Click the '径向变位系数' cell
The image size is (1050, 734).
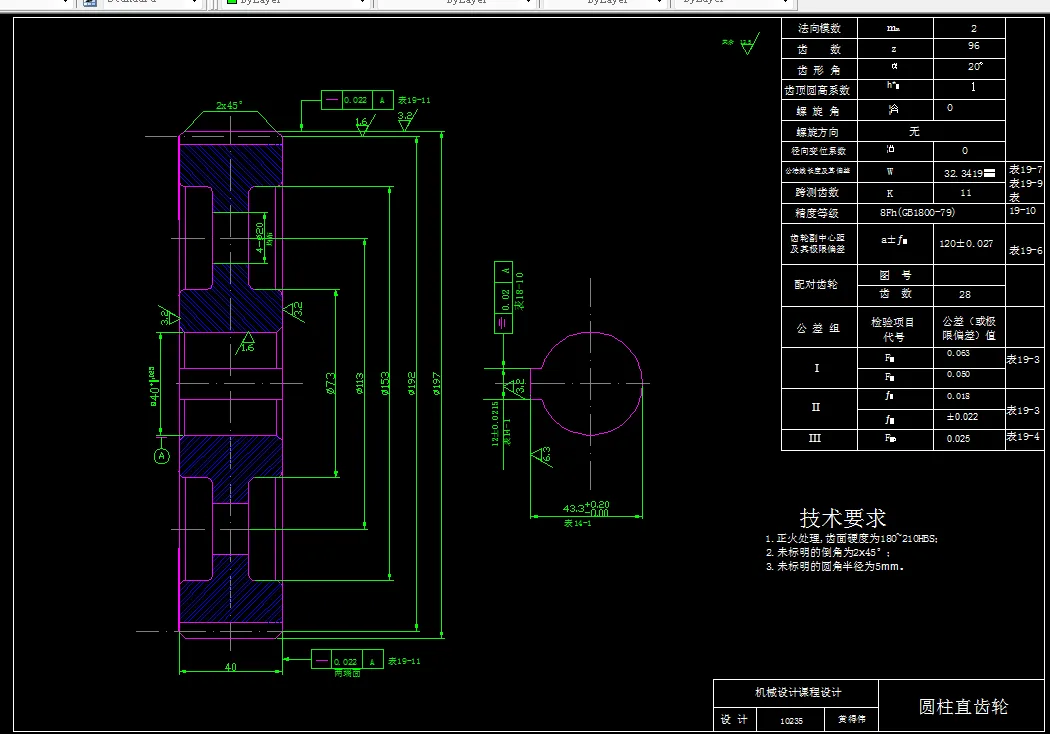pos(818,151)
